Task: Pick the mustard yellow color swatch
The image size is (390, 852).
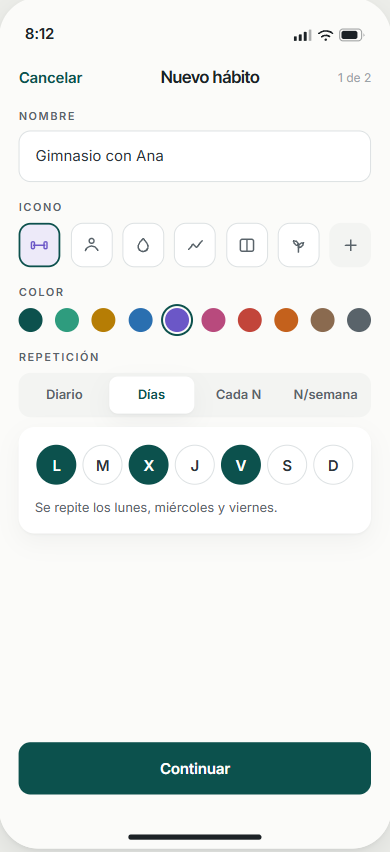Action: point(103,320)
